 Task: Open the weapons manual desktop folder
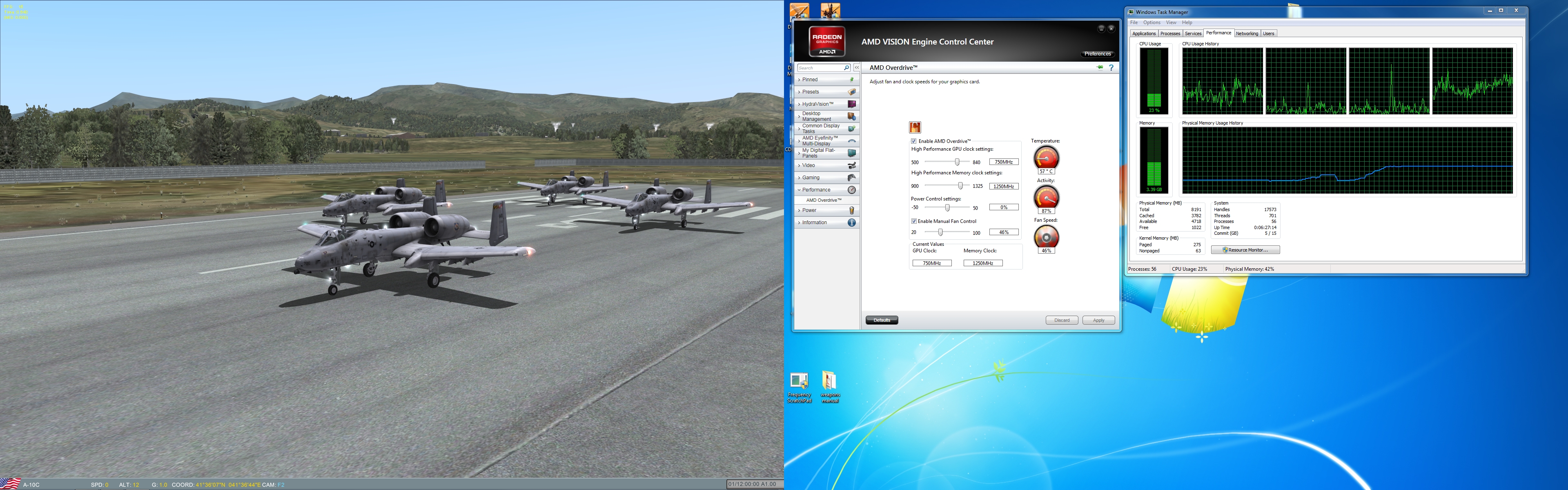point(830,387)
